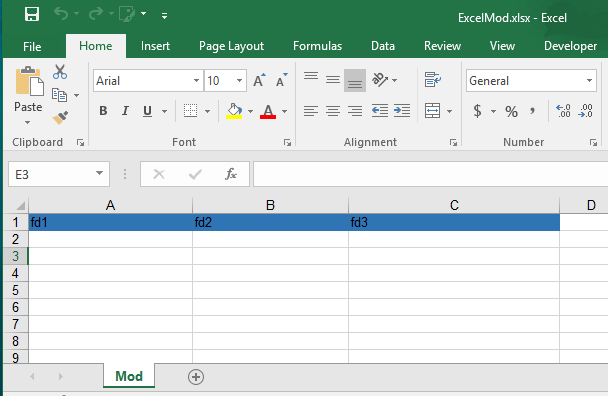The width and height of the screenshot is (608, 396).
Task: Switch to the Insert tab
Action: coord(155,46)
